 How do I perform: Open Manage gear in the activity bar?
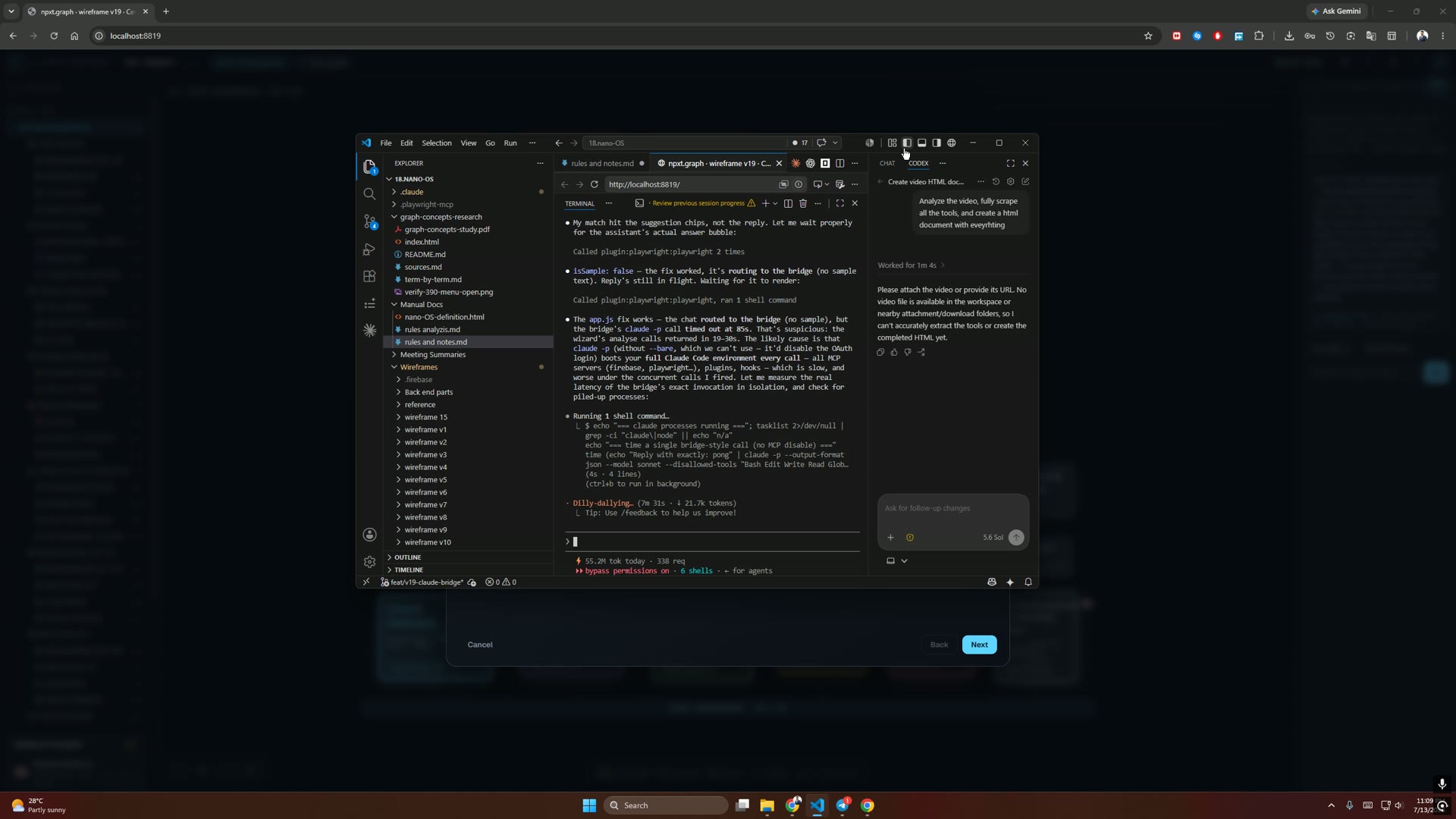tap(369, 562)
